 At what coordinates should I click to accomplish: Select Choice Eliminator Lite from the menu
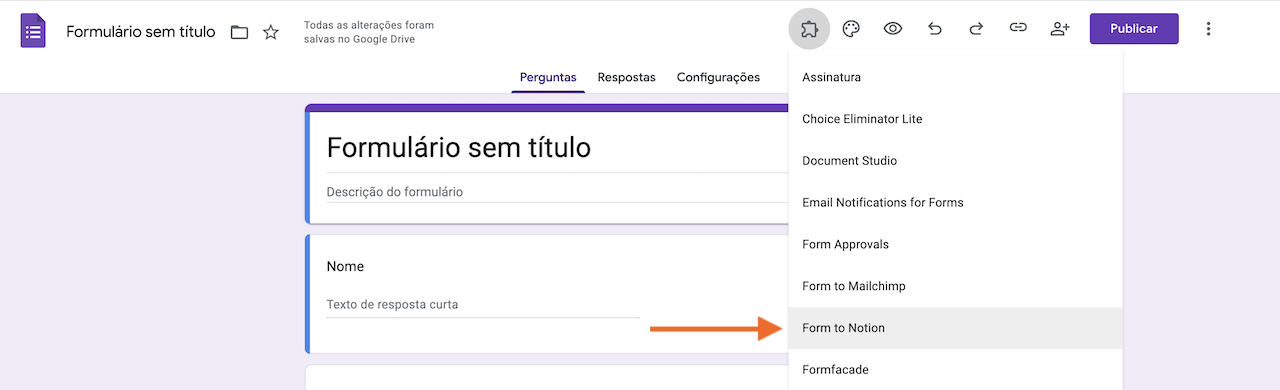[956, 119]
